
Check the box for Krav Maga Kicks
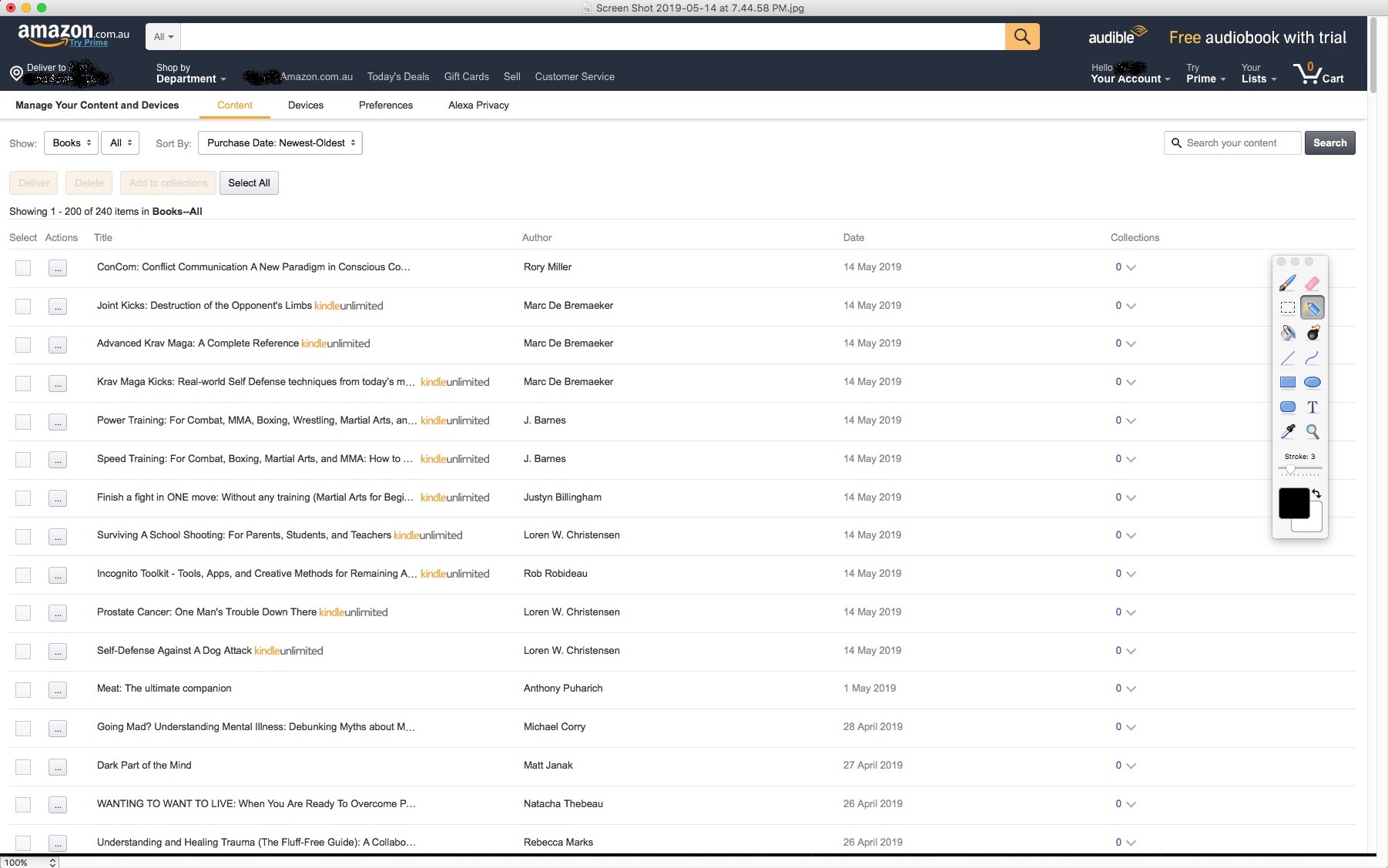click(23, 383)
